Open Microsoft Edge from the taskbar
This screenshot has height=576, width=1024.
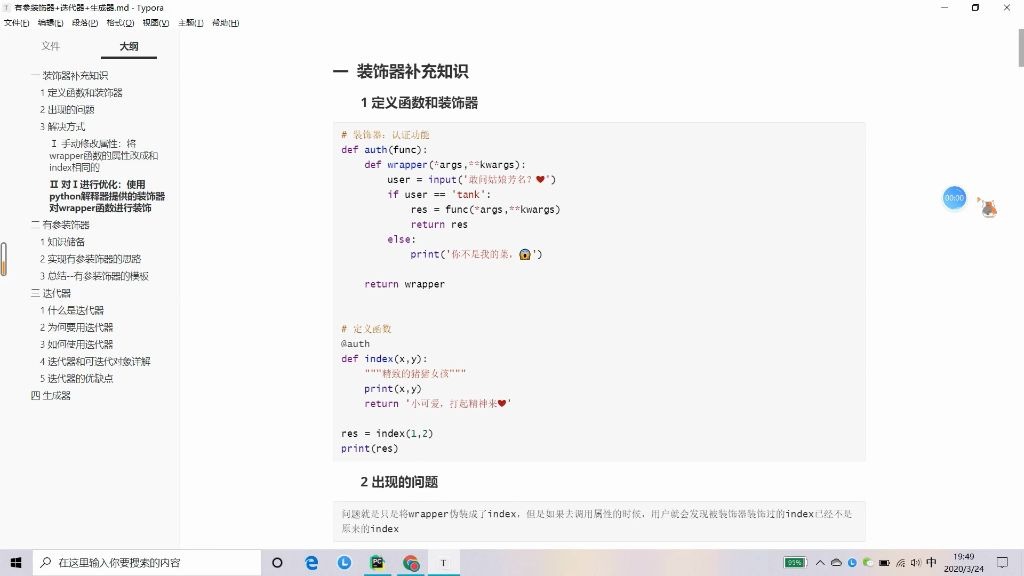pos(310,562)
